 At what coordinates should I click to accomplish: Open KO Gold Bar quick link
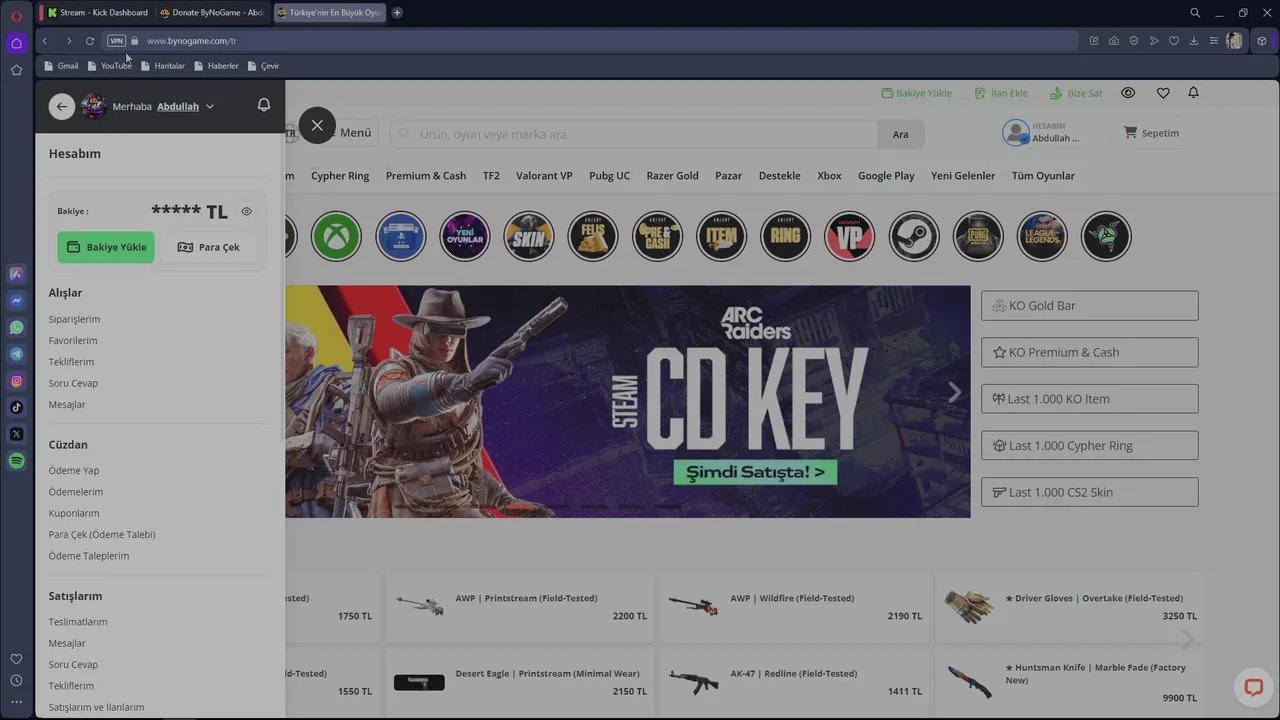(1089, 306)
